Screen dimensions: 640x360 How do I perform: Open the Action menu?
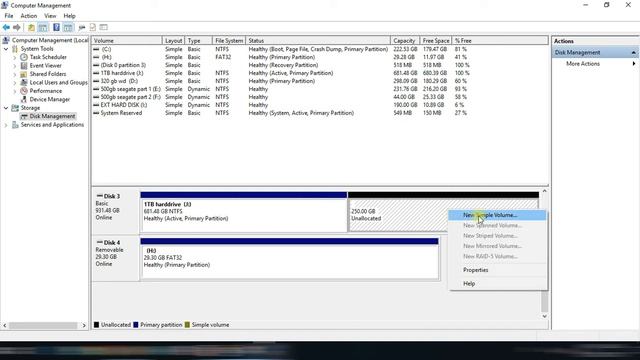(29, 16)
